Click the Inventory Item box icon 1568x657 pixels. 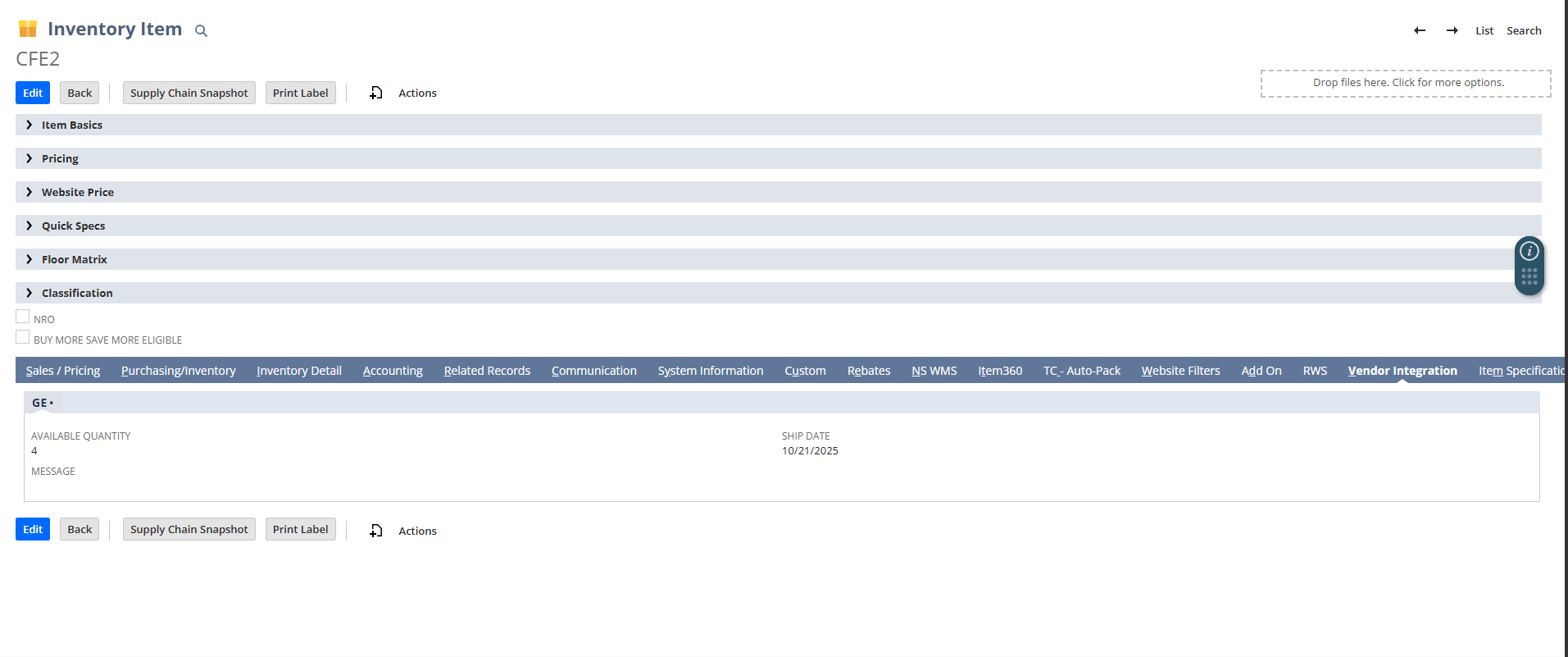click(28, 30)
